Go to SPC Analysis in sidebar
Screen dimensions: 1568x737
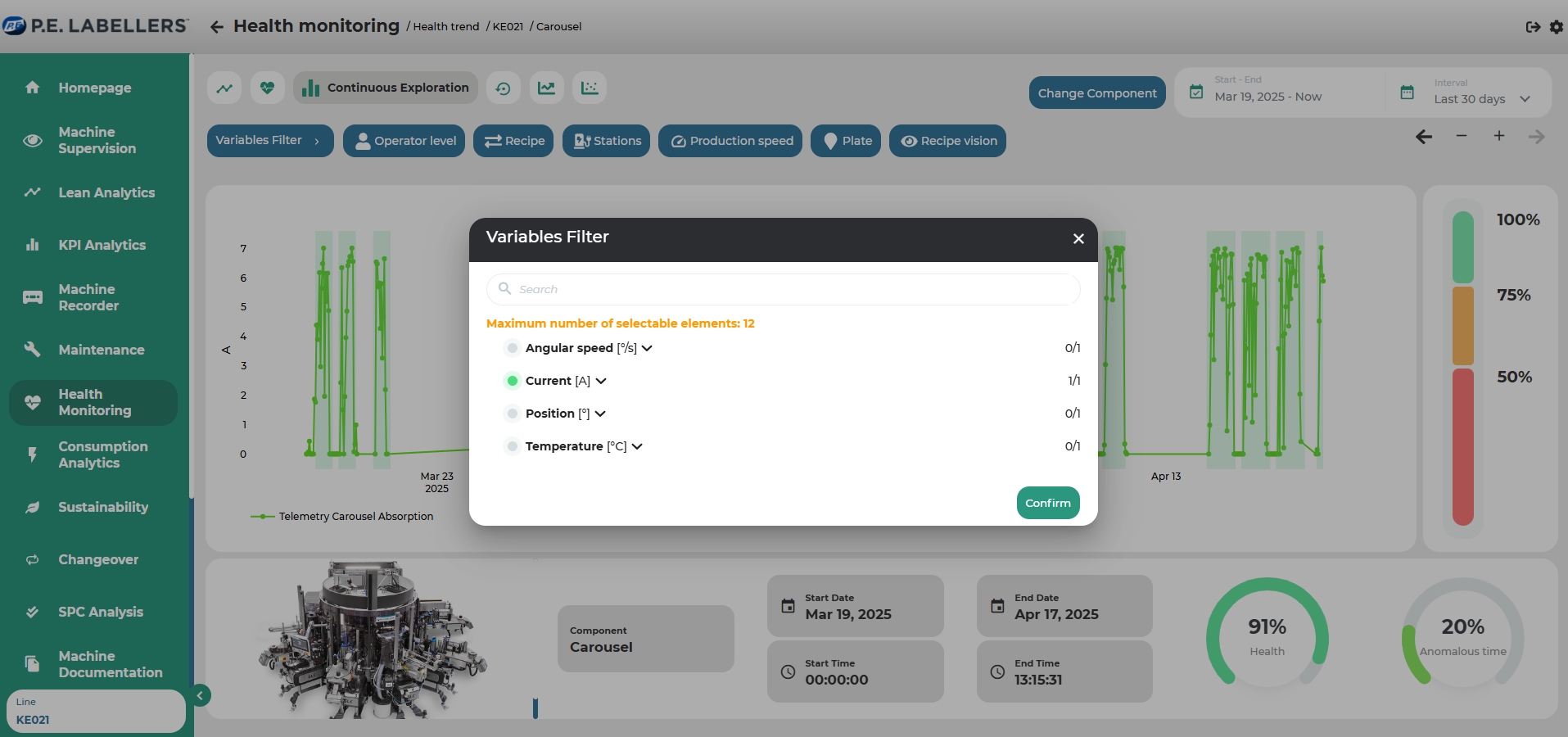coord(100,612)
